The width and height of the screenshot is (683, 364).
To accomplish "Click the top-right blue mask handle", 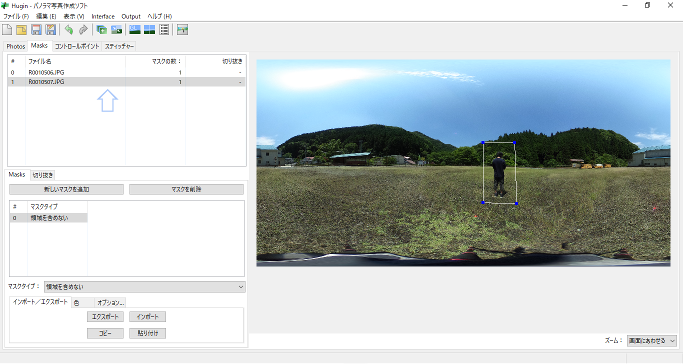I will (x=514, y=142).
